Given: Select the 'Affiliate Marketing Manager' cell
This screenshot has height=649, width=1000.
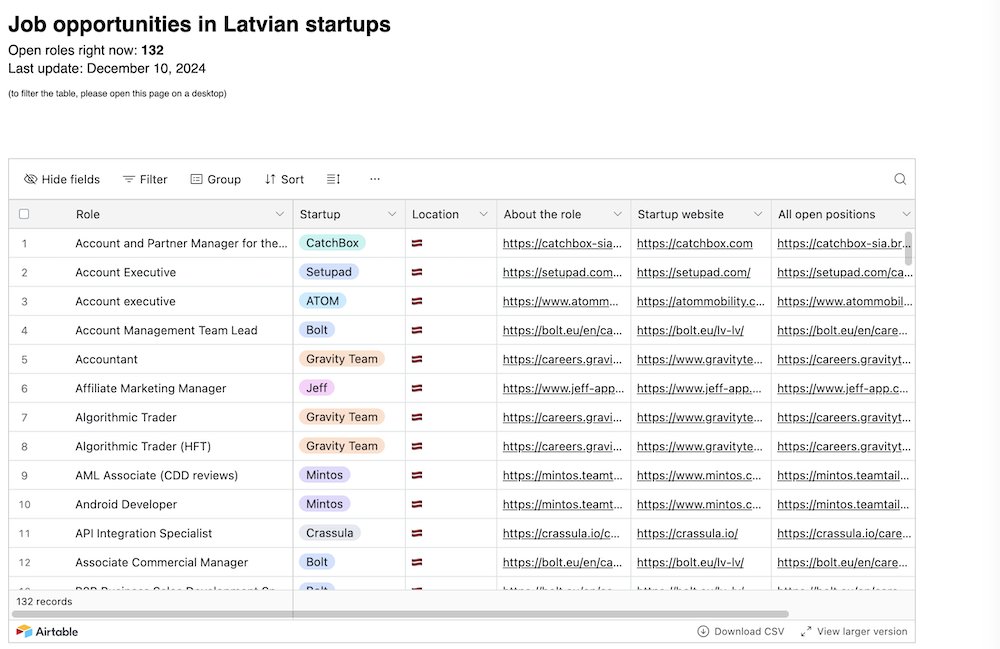Looking at the screenshot, I should [151, 388].
